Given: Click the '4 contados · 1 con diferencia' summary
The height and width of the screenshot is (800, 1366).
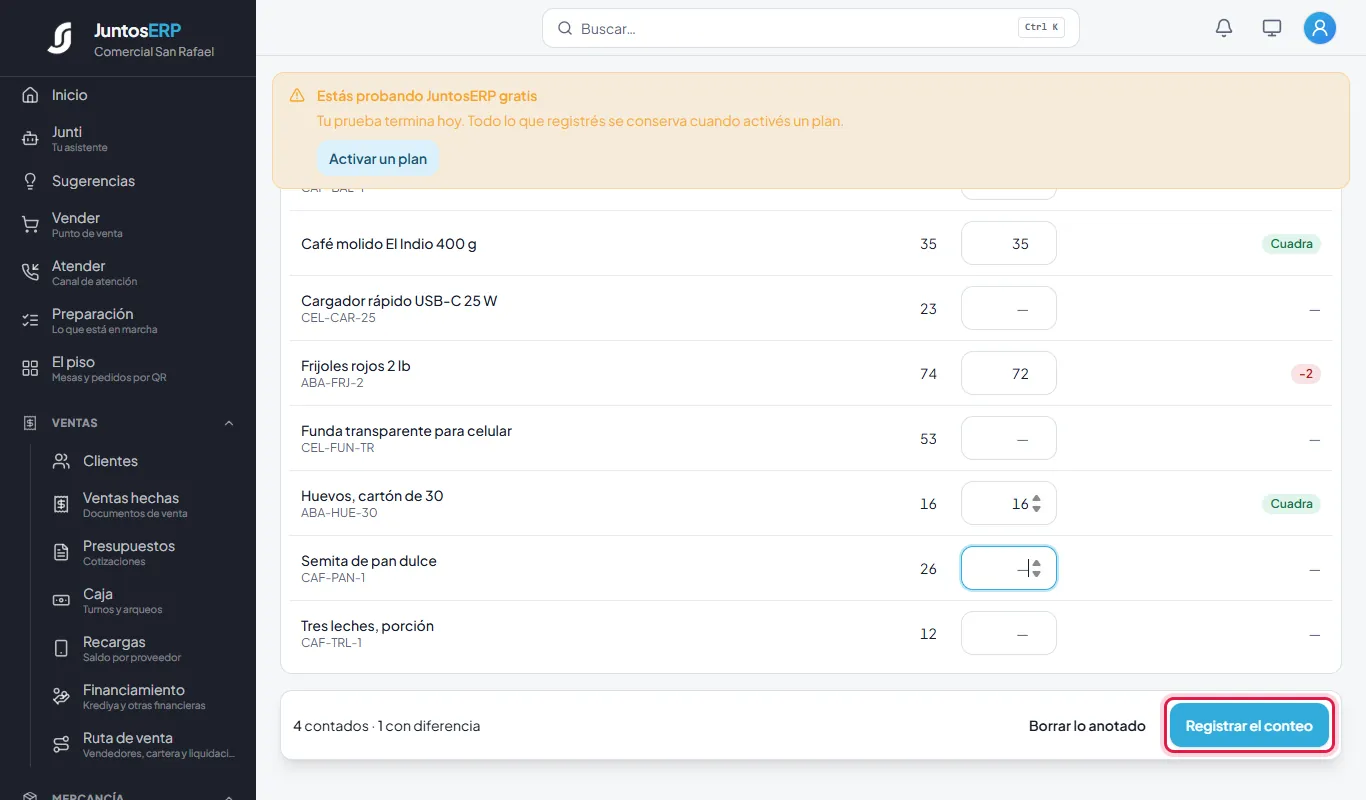Looking at the screenshot, I should [x=387, y=726].
